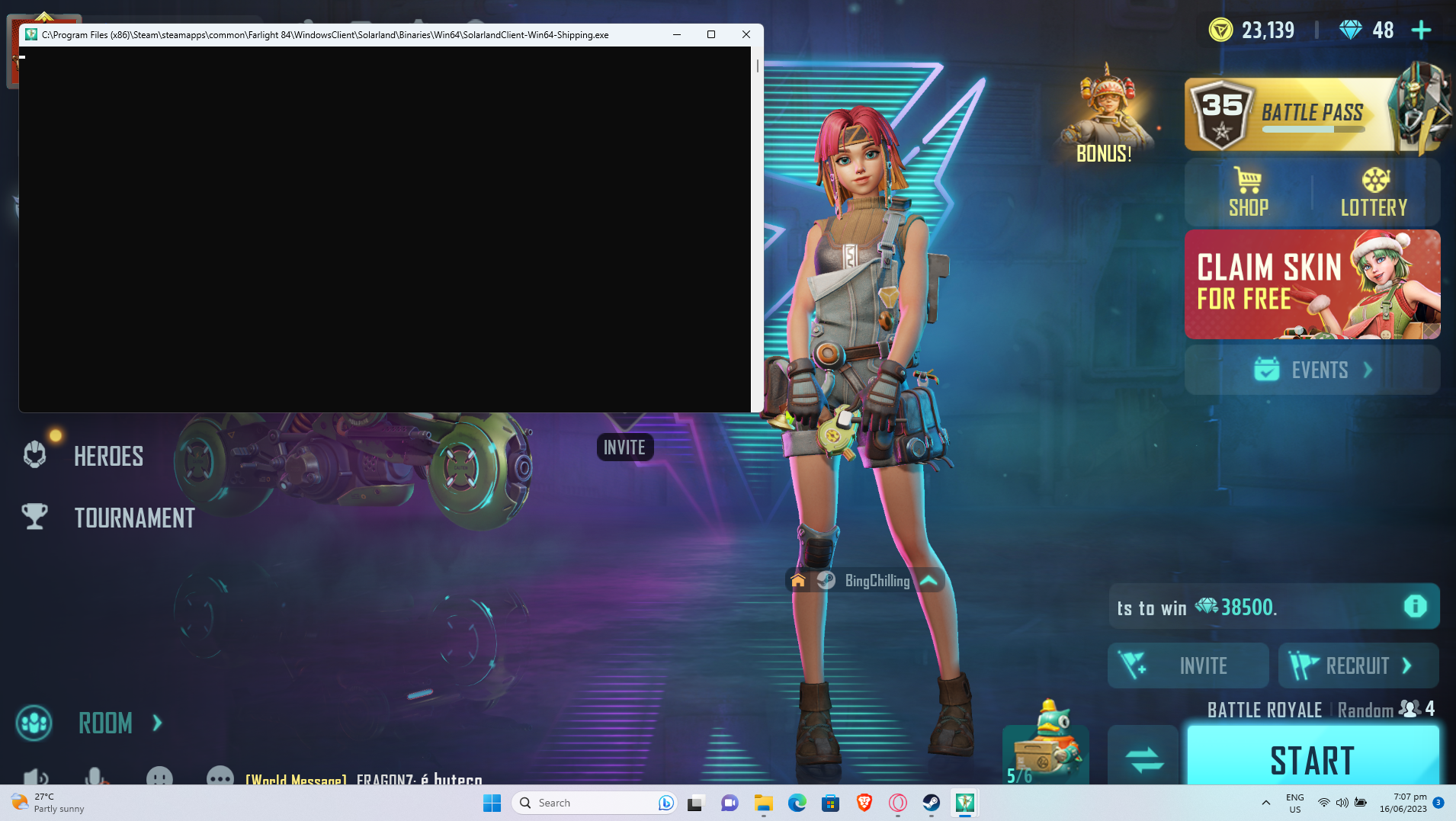
Task: Click the Steam icon beside BingChilling
Action: (x=826, y=581)
